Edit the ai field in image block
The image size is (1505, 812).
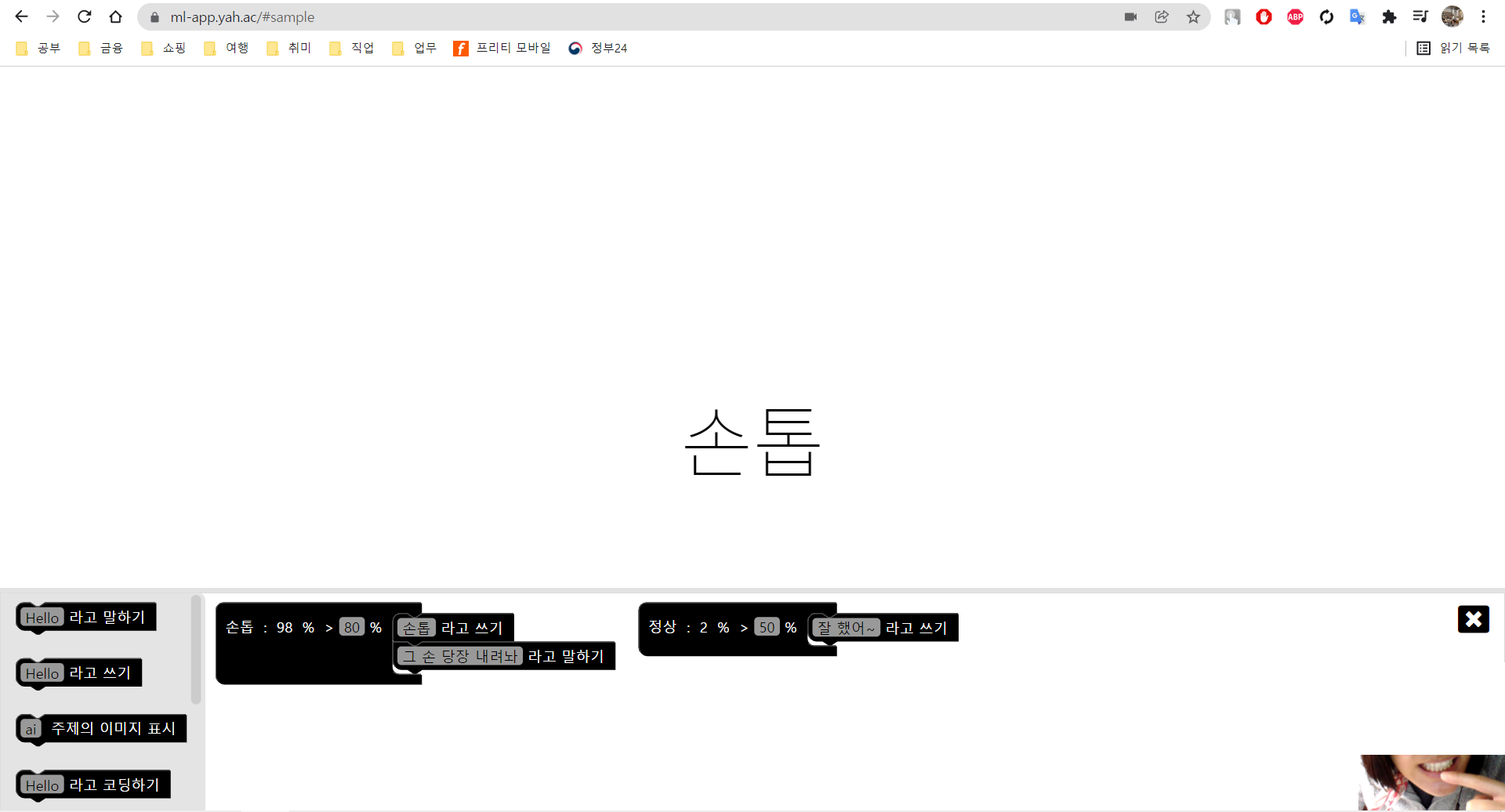[x=31, y=729]
